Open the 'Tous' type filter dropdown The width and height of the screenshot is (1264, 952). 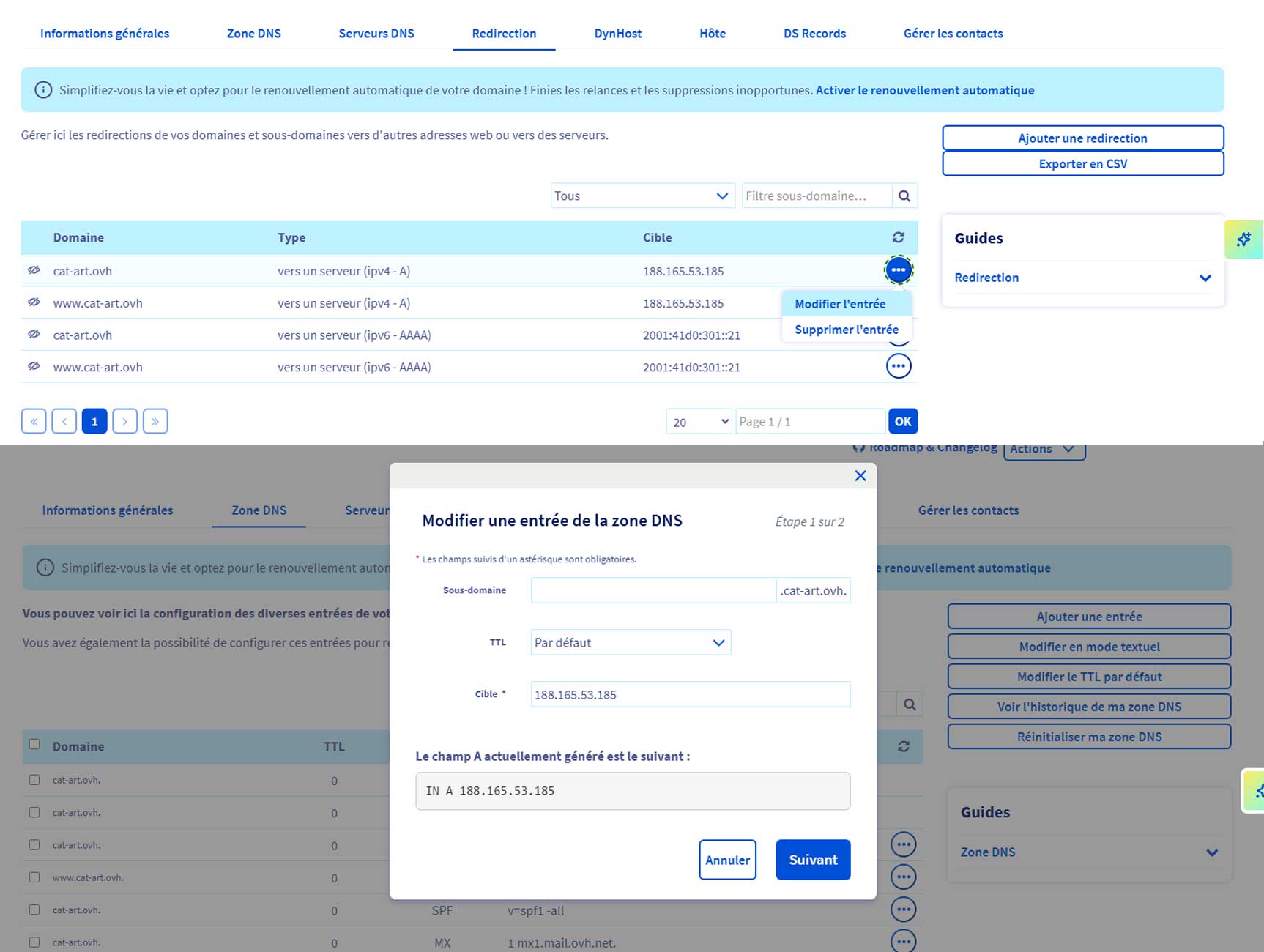642,196
